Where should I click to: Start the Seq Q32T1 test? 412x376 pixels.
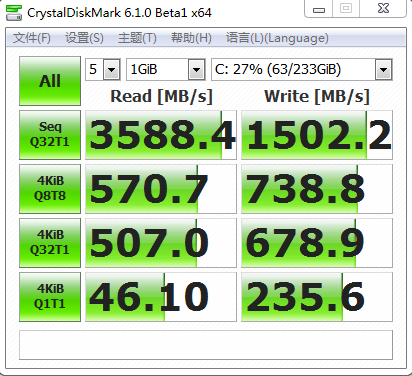pyautogui.click(x=50, y=135)
